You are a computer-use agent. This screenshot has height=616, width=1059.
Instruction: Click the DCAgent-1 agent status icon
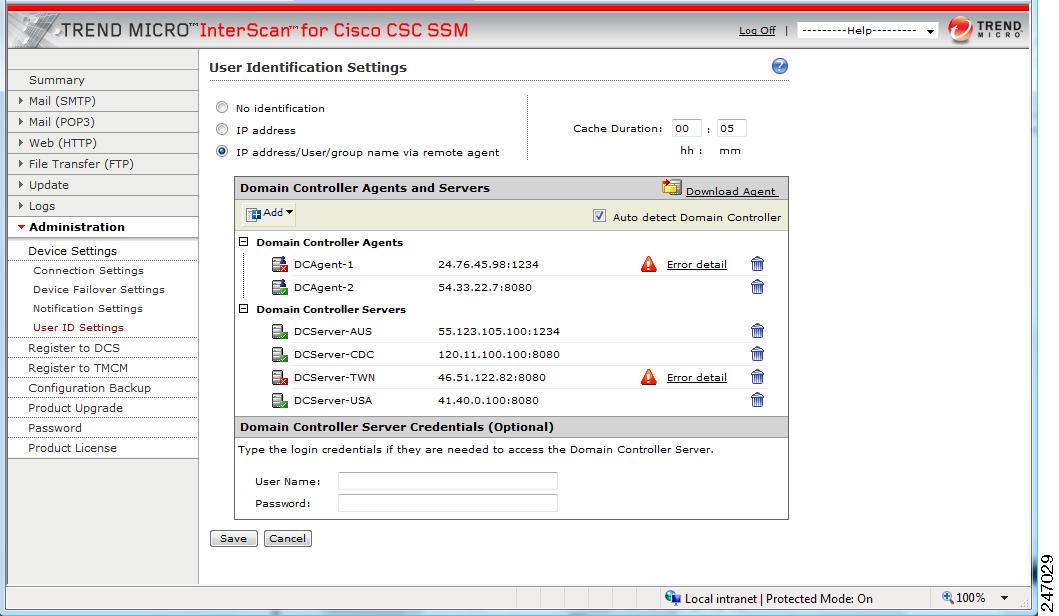pos(280,264)
